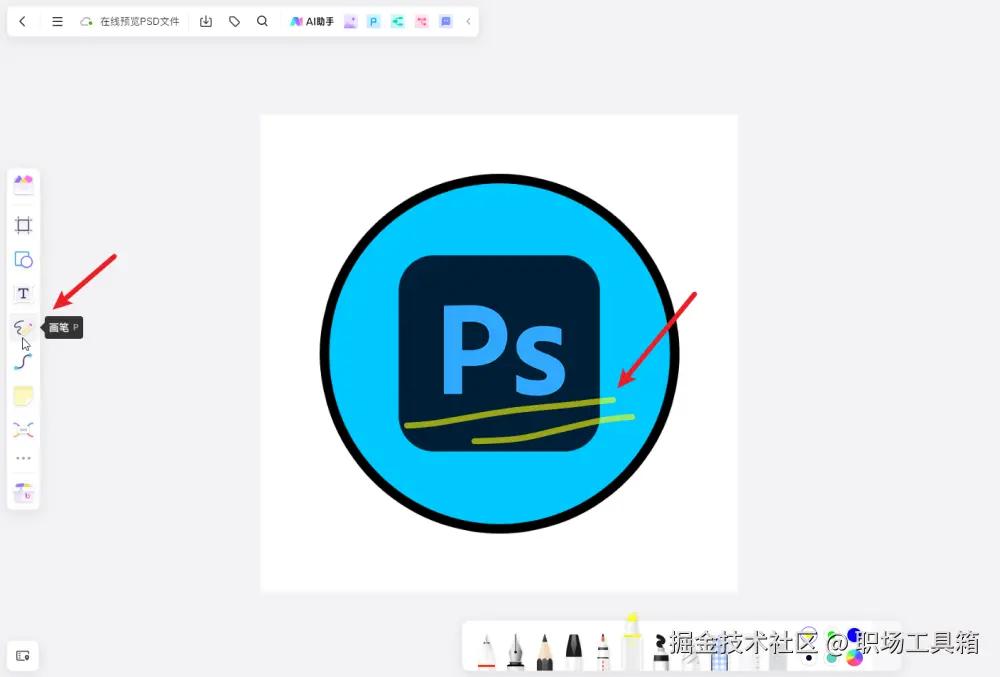The height and width of the screenshot is (677, 1000).
Task: Open the pink flowchart icon
Action: [x=422, y=22]
